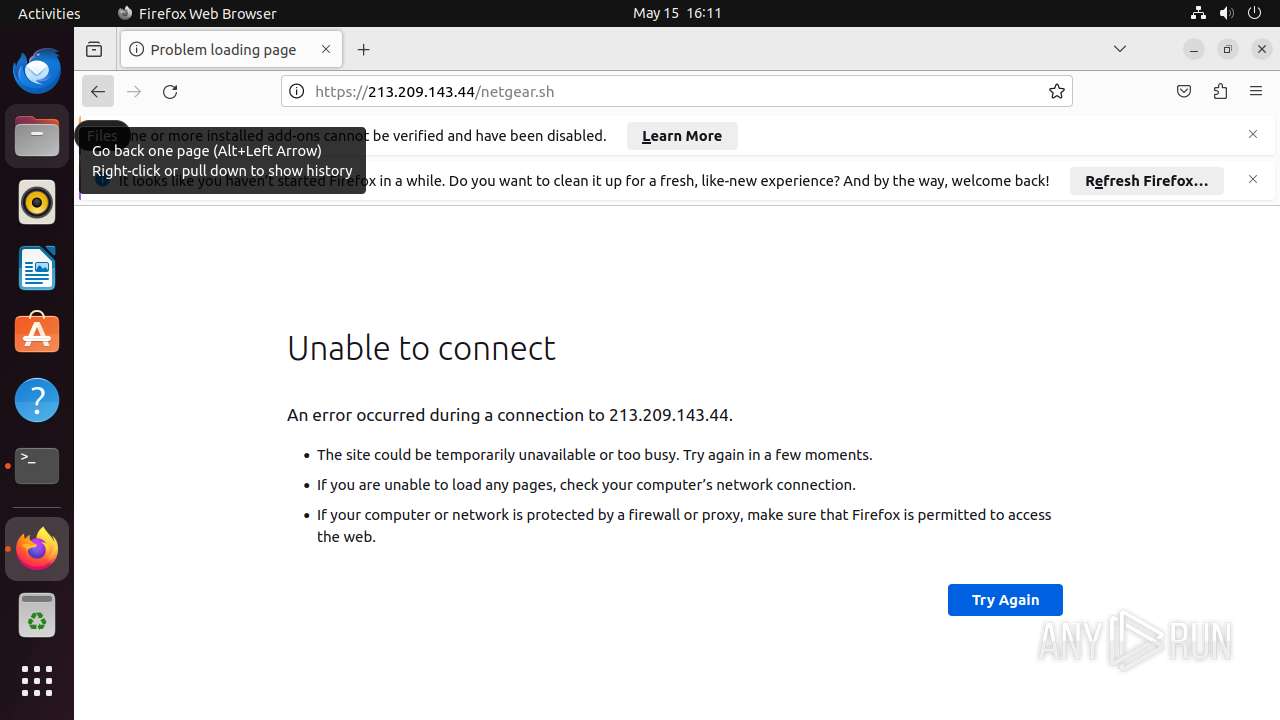Viewport: 1280px width, 720px height.
Task: Open the Firefox hamburger application menu
Action: tap(1256, 92)
